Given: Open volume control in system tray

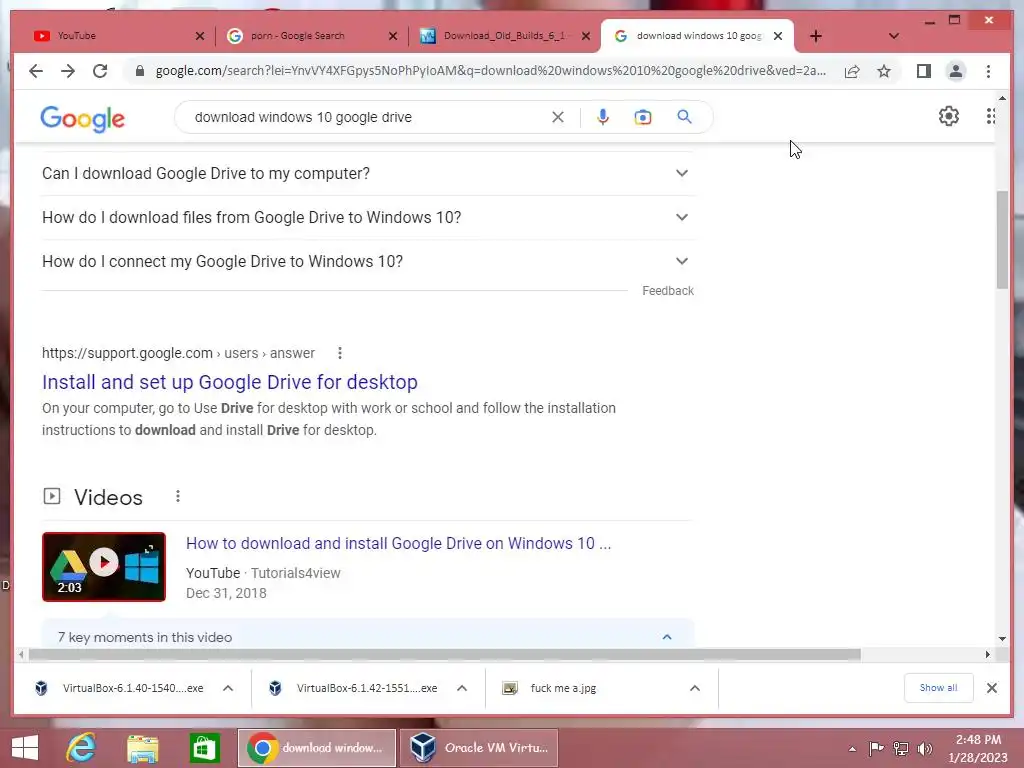Looking at the screenshot, I should click(x=925, y=748).
